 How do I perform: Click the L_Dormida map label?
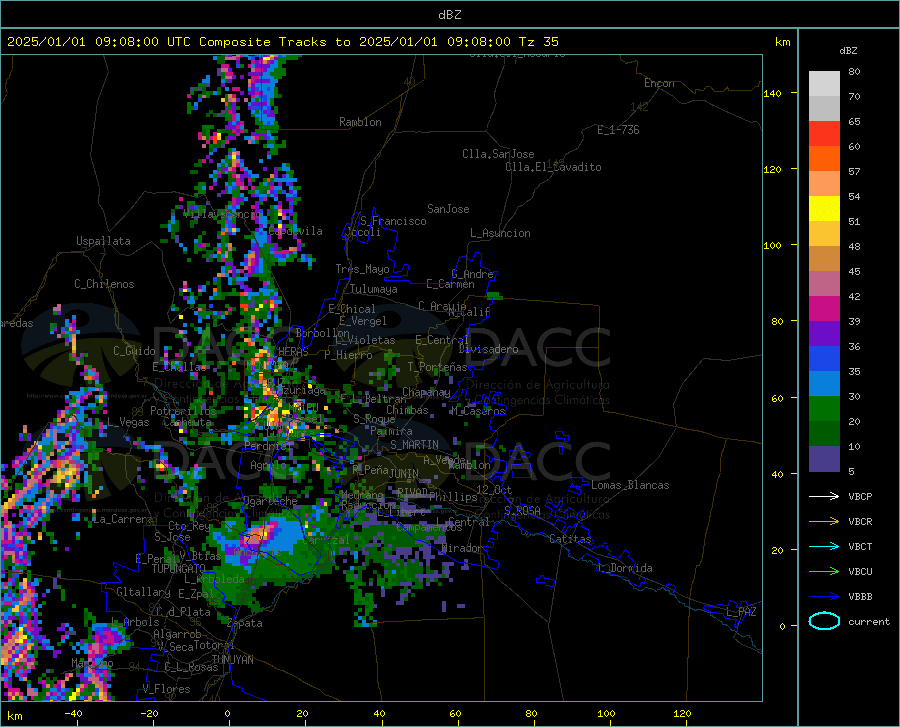(624, 568)
